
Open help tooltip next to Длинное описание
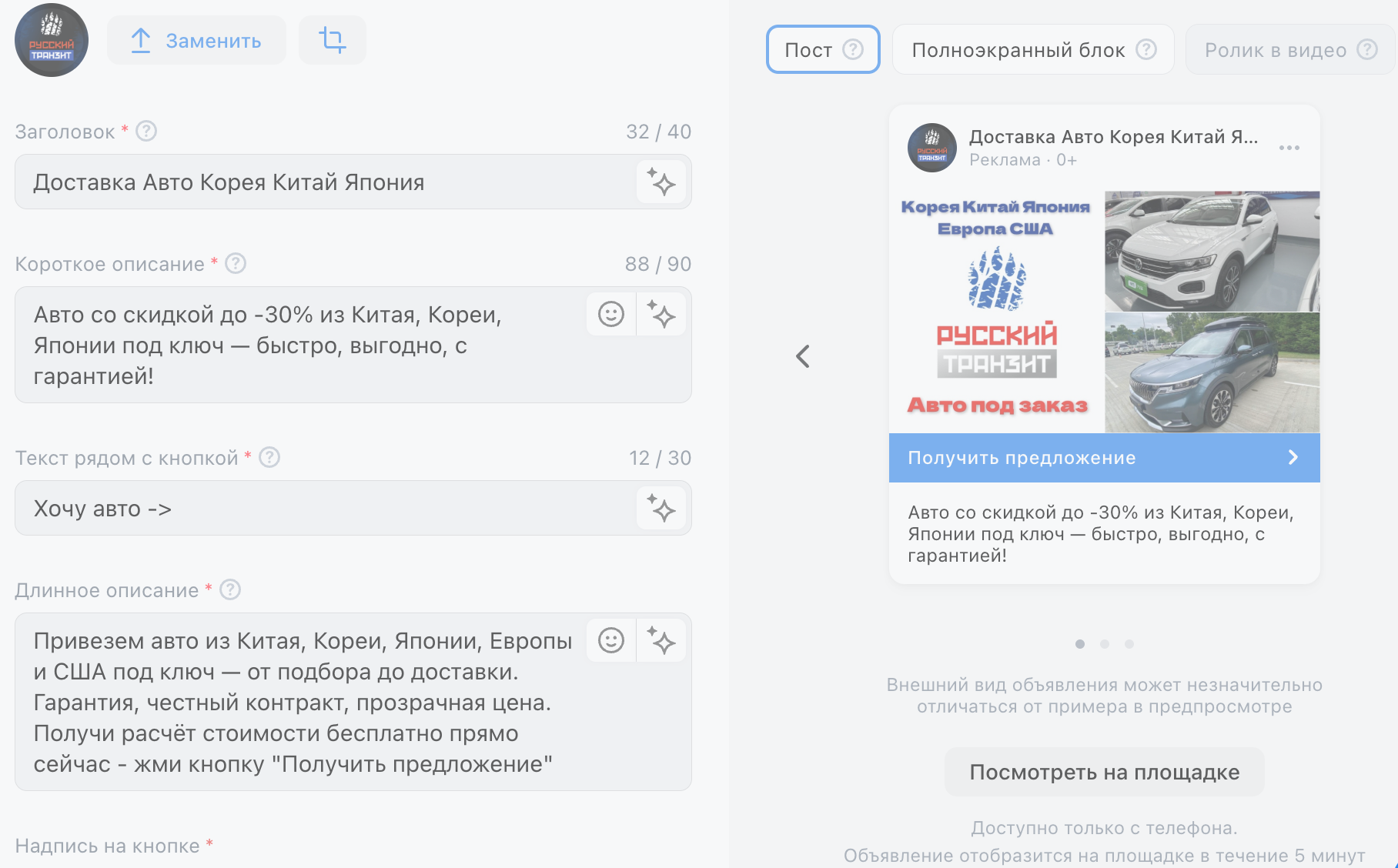coord(230,590)
